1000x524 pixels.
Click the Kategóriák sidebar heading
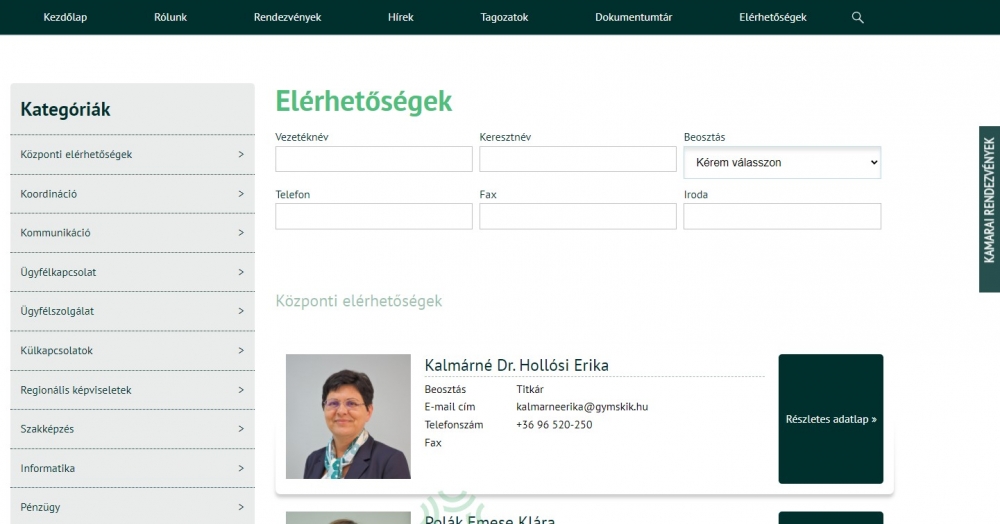click(x=65, y=110)
